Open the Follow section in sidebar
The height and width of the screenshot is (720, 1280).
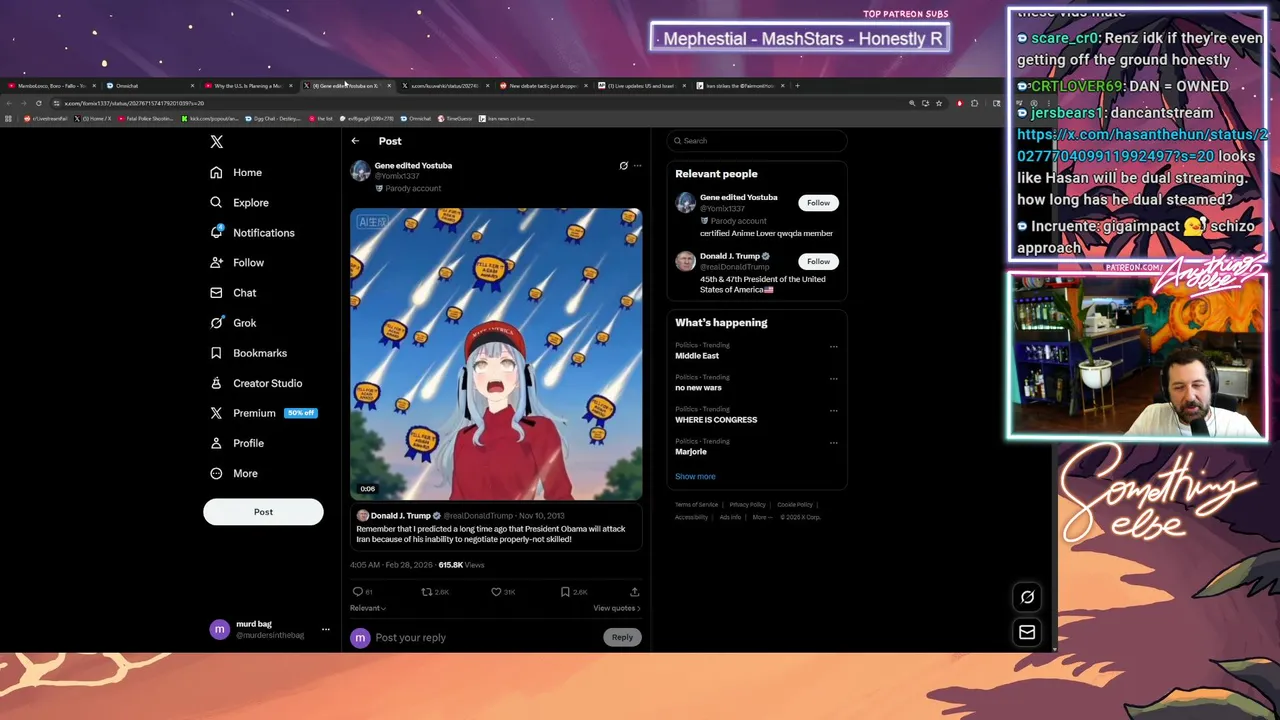point(237,262)
